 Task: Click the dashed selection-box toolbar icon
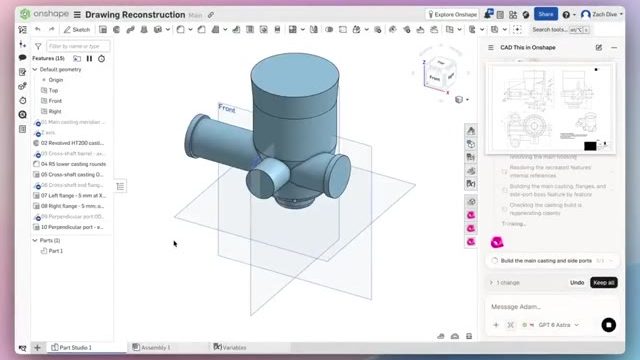pyautogui.click(x=517, y=29)
